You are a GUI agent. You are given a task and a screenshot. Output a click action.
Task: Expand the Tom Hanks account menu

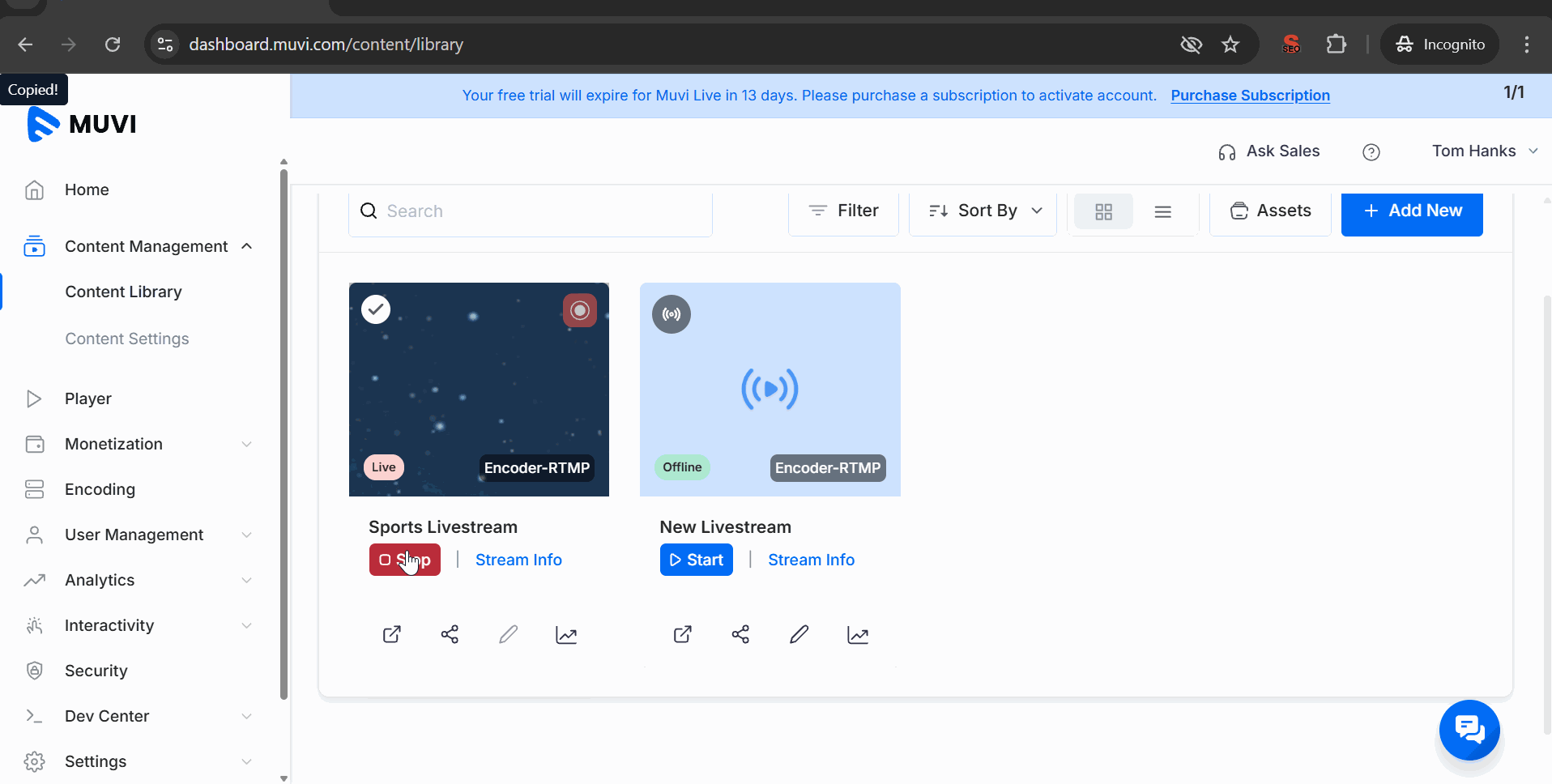point(1484,151)
